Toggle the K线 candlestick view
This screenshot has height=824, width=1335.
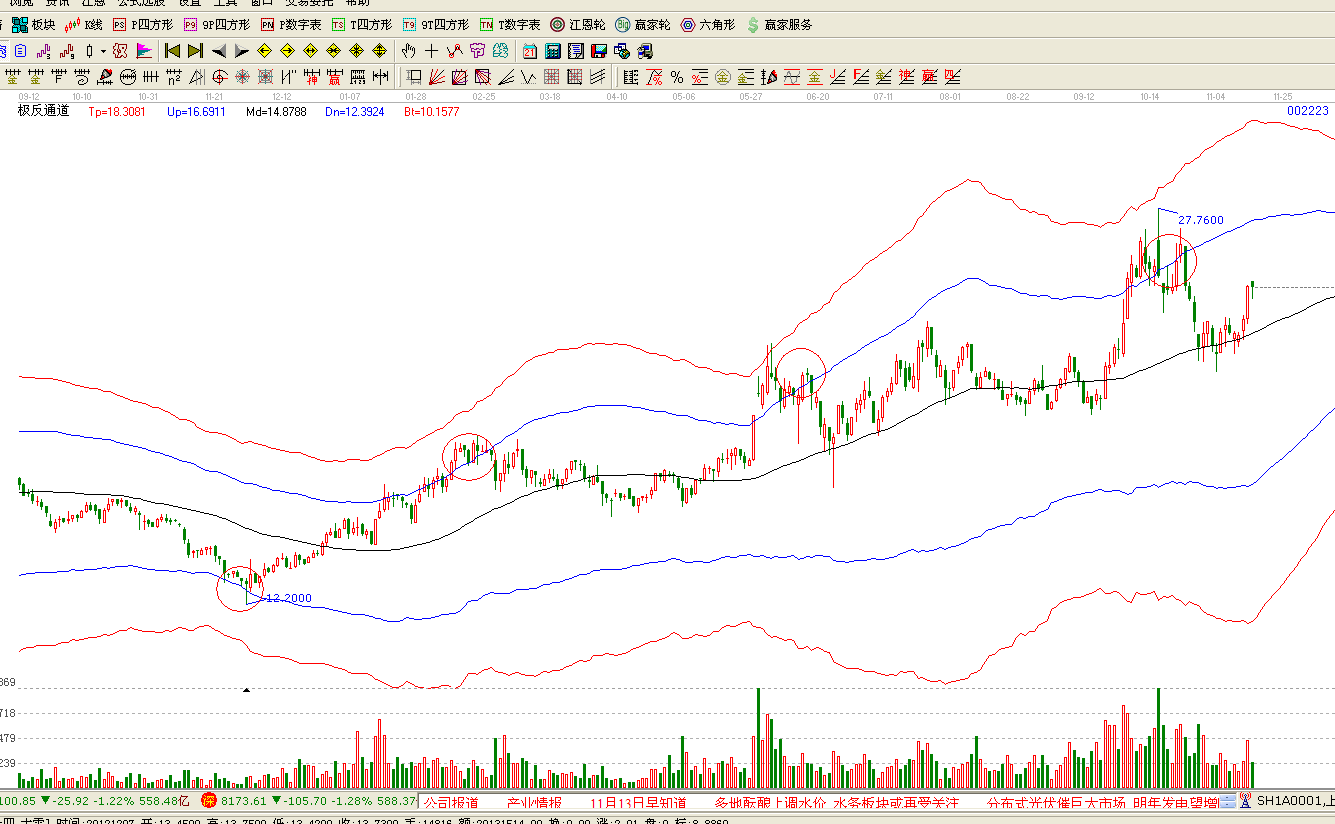tap(84, 24)
